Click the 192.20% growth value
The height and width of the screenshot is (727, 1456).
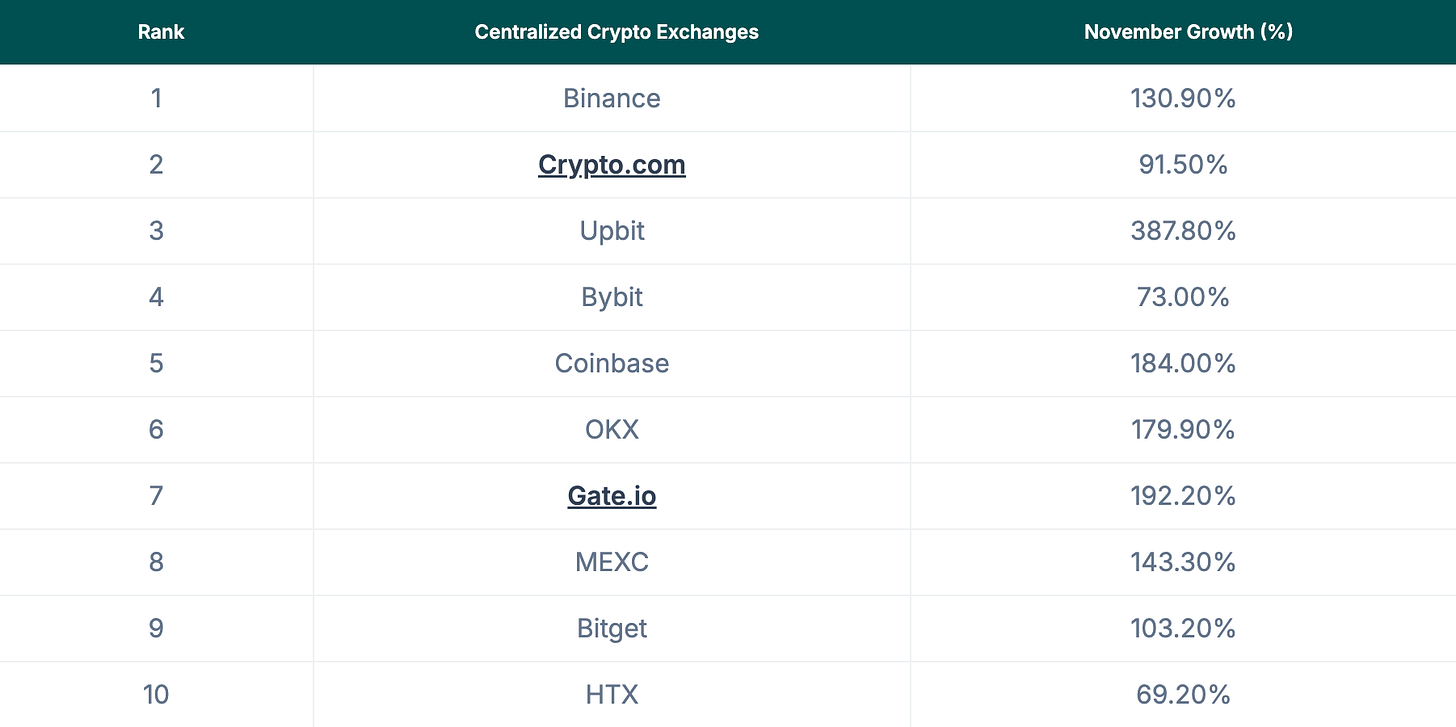[x=1183, y=495]
